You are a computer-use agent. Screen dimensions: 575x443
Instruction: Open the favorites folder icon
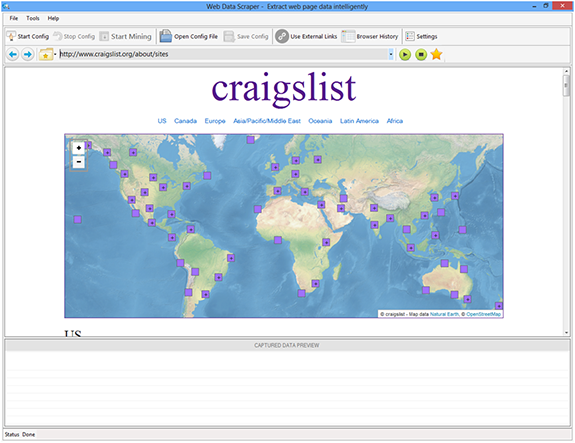click(46, 55)
